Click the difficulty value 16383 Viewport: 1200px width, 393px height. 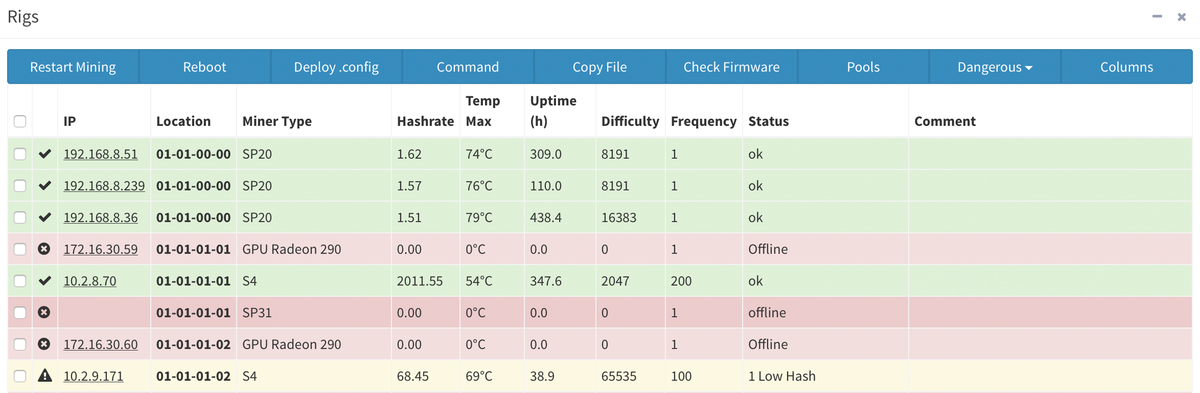click(619, 217)
